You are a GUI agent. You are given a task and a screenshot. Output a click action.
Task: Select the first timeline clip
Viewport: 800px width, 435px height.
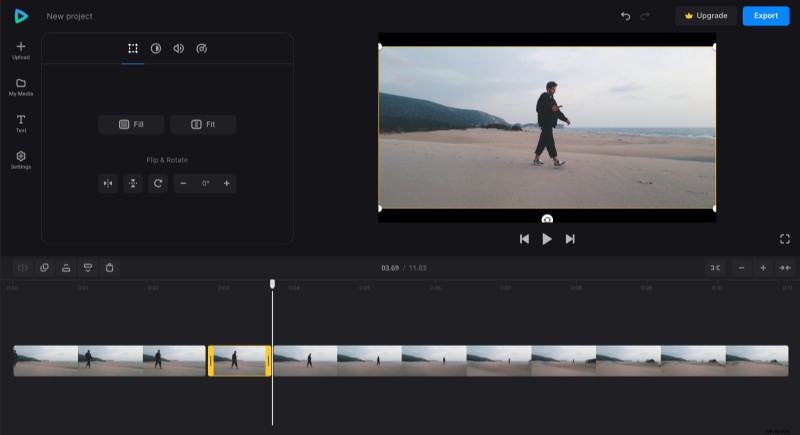click(x=110, y=361)
